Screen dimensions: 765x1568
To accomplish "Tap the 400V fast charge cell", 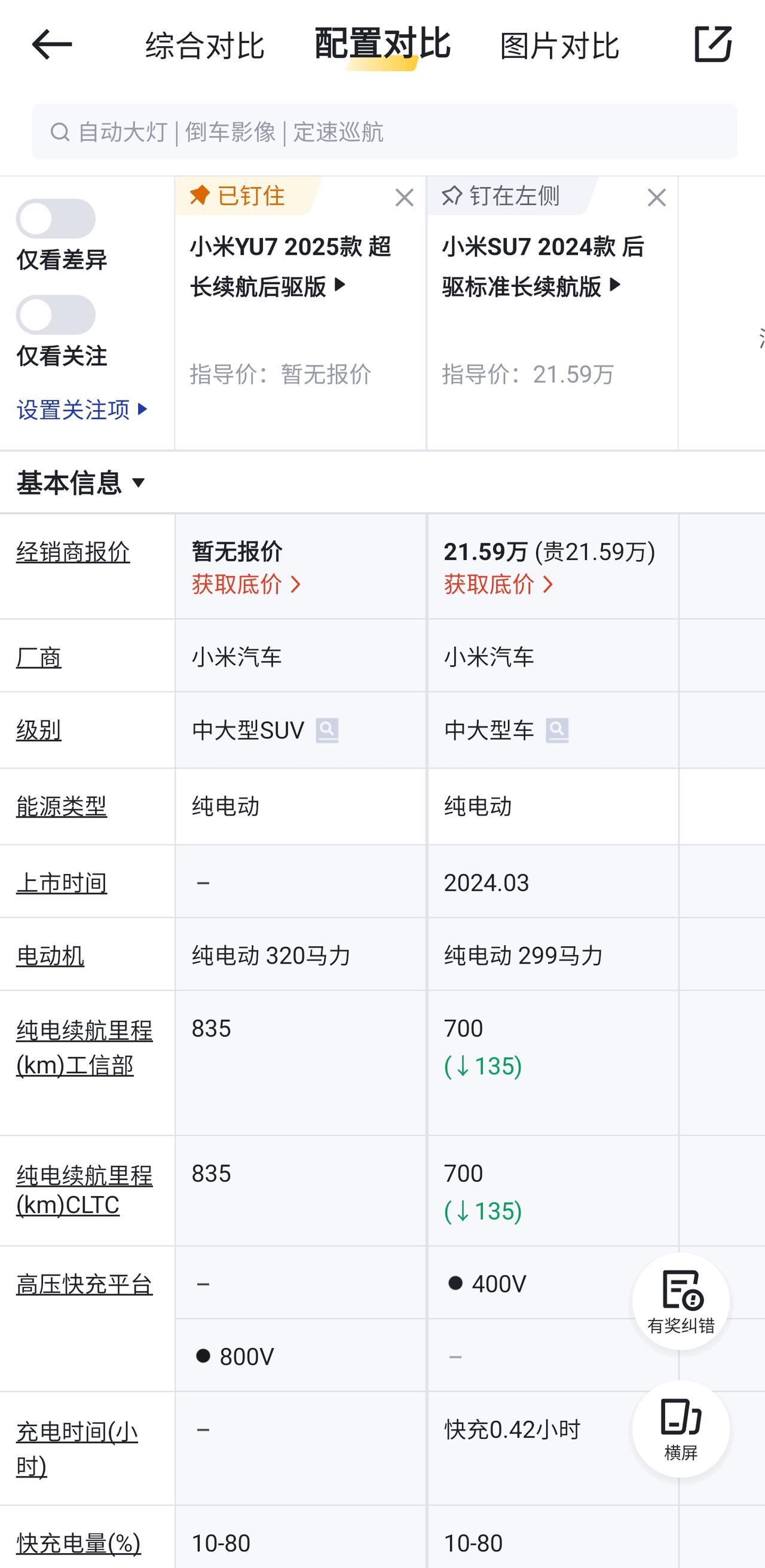I will 553,1282.
